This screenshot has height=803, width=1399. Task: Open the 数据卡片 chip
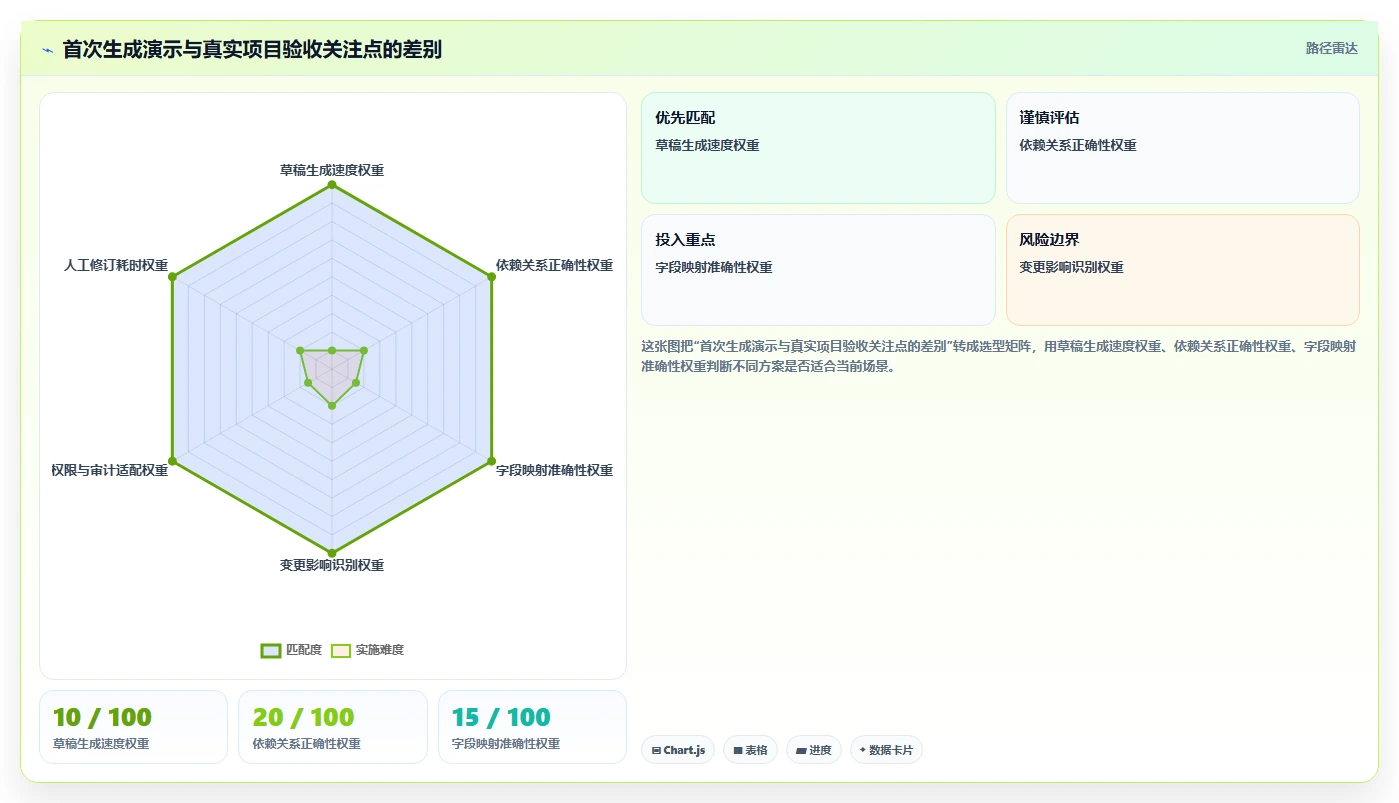pyautogui.click(x=886, y=750)
